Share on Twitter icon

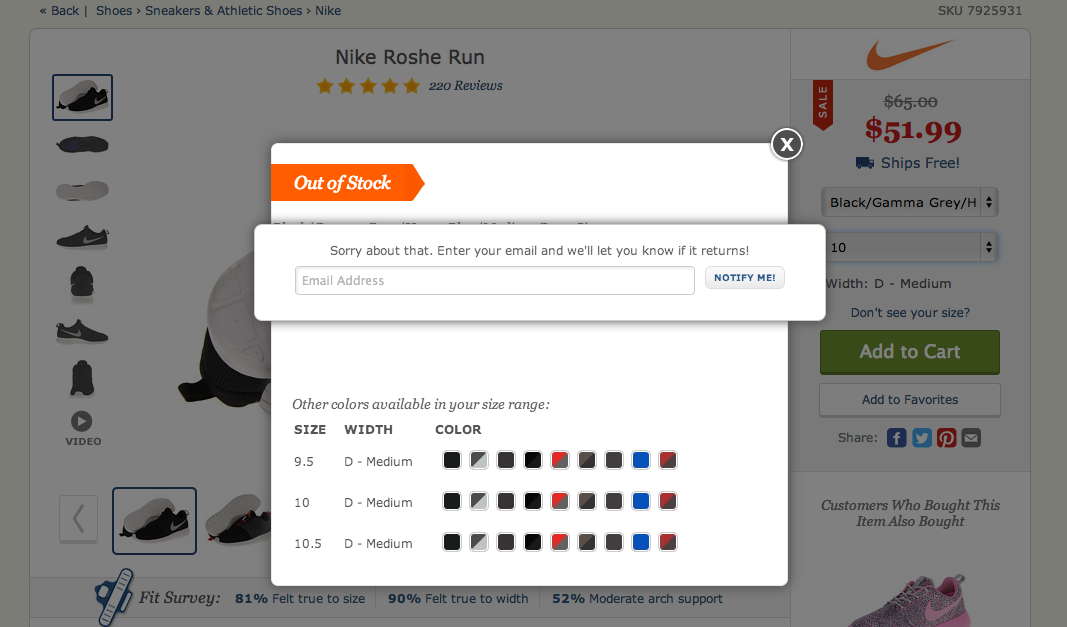[921, 438]
